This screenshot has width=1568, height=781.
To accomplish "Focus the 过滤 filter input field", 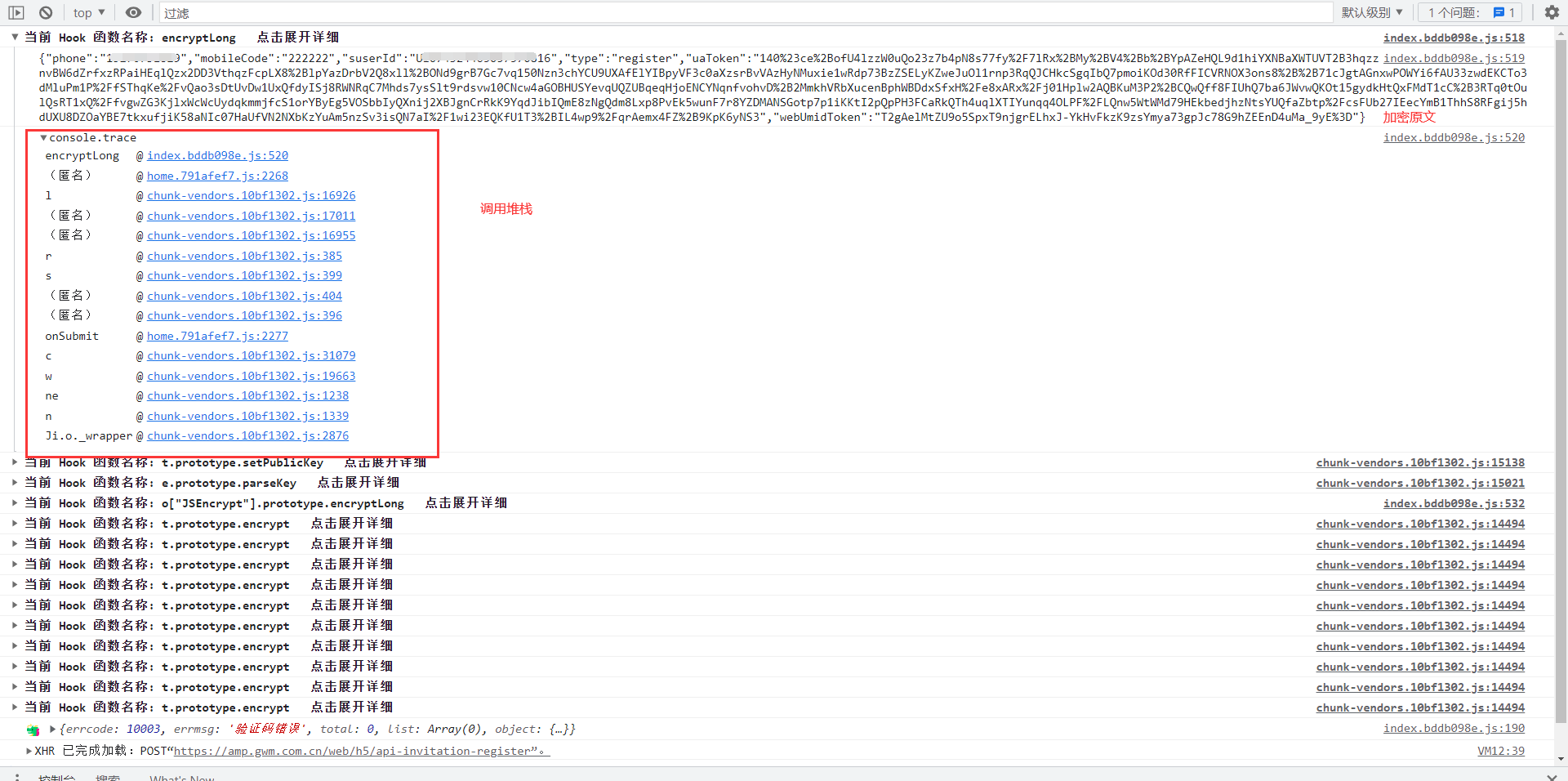I will 746,13.
